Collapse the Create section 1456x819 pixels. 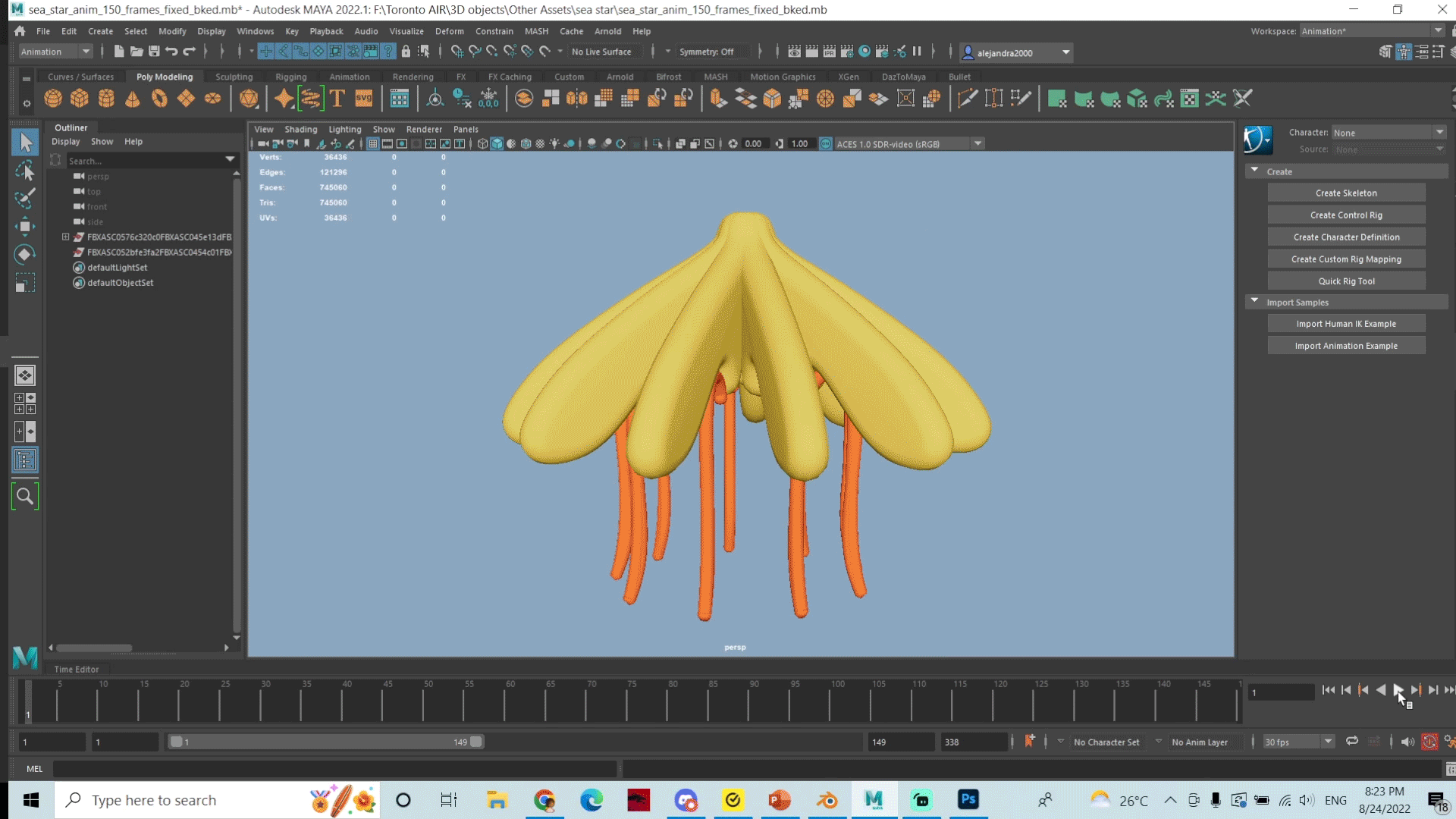(1255, 171)
